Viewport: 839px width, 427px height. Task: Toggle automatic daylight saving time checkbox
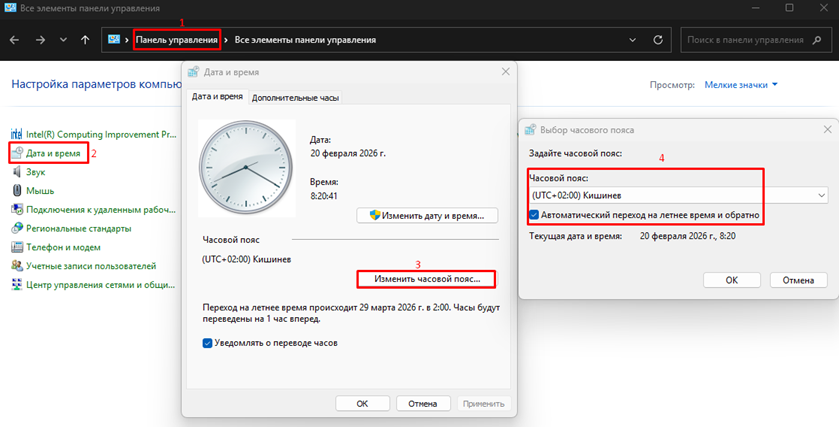[535, 215]
